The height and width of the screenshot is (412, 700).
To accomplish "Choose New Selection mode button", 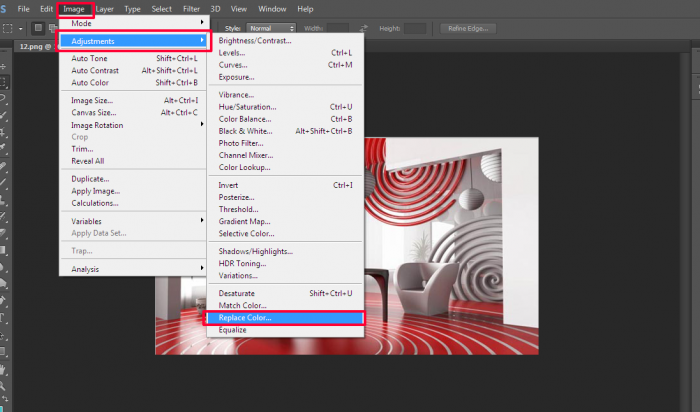I will (38, 28).
